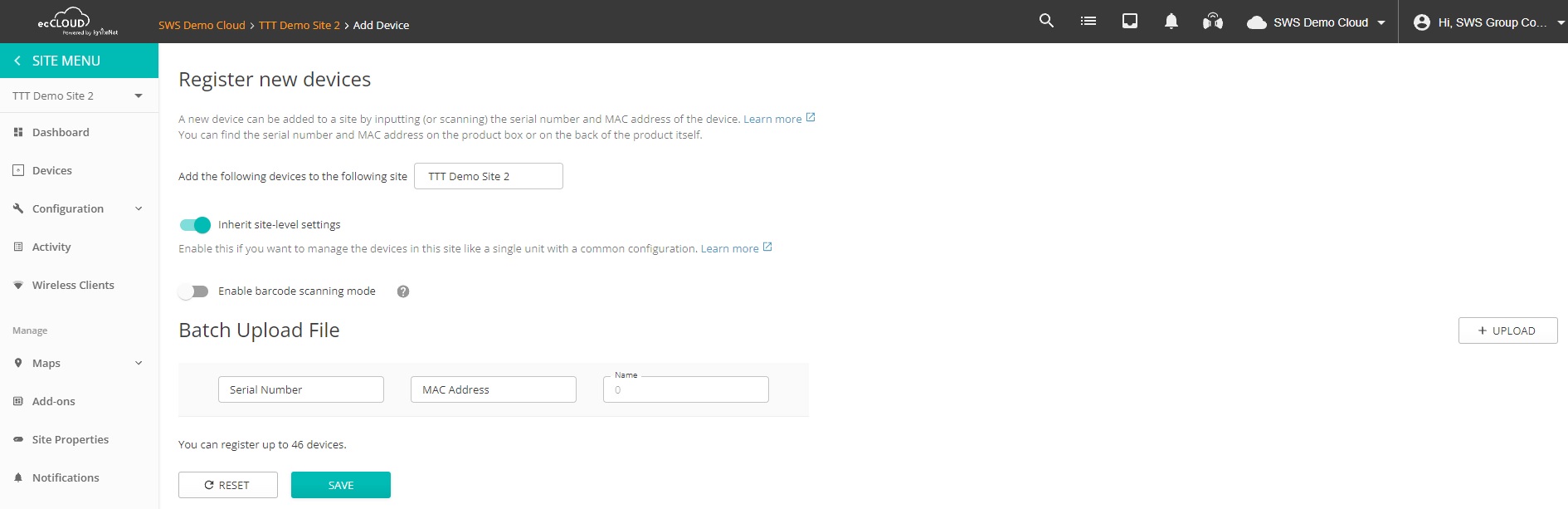Open Wireless Clients menu item

pos(73,286)
